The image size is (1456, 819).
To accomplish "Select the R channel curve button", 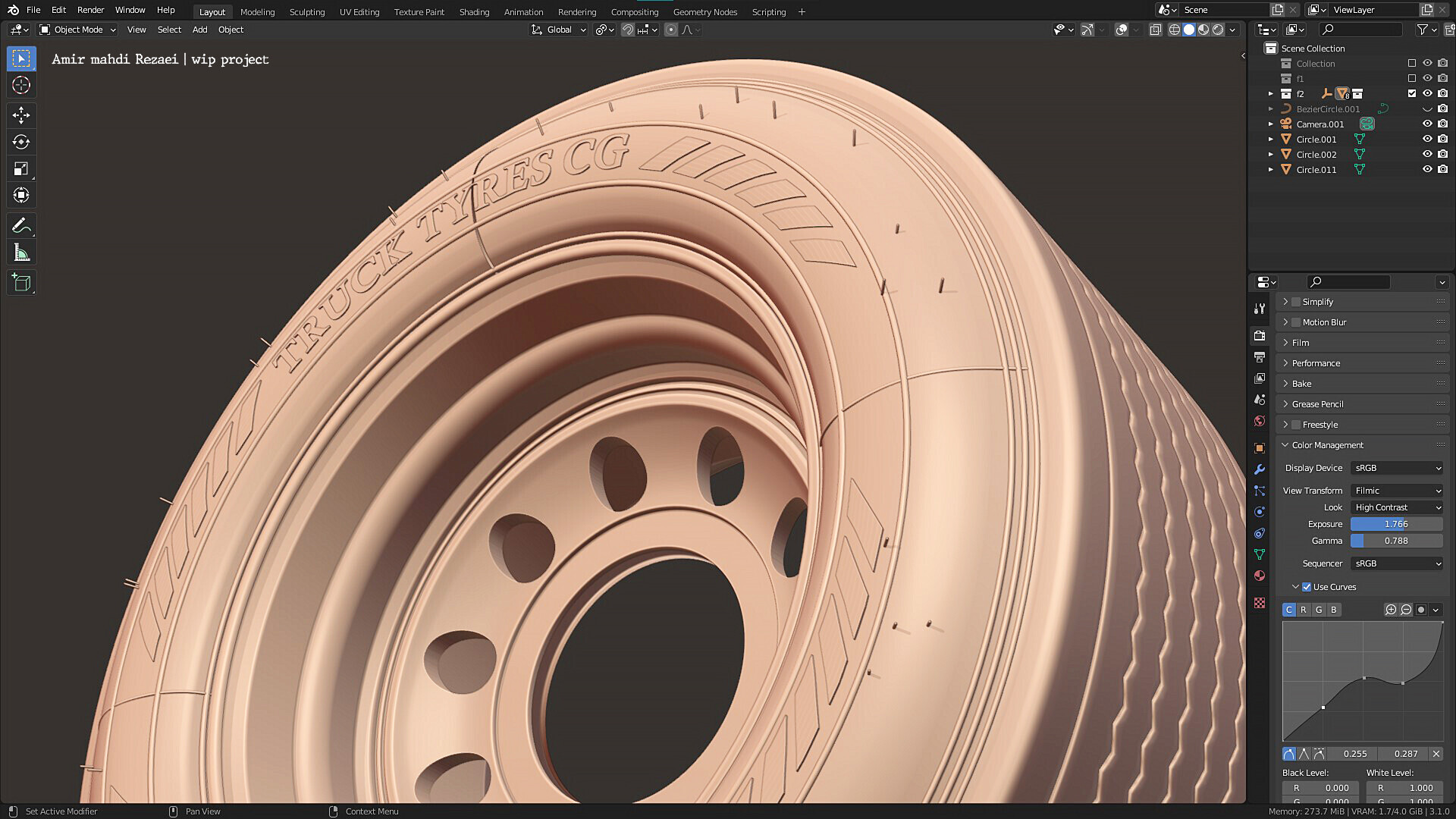I will tap(1304, 609).
